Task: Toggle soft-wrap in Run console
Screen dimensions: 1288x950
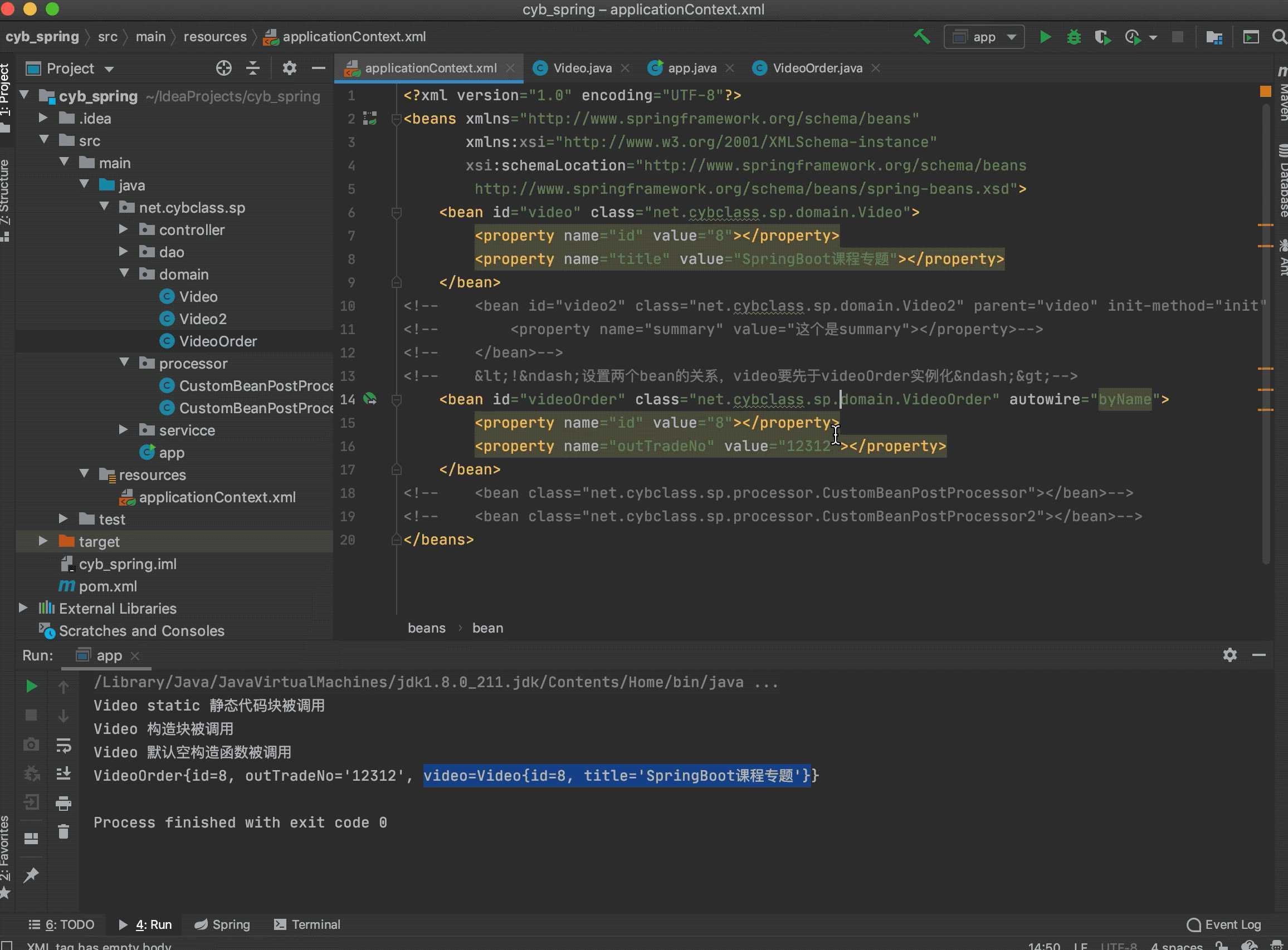Action: point(64,745)
